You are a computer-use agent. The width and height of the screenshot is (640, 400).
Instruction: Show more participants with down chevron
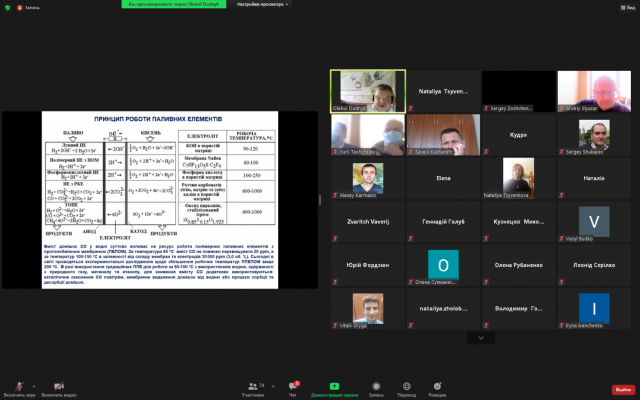[481, 338]
